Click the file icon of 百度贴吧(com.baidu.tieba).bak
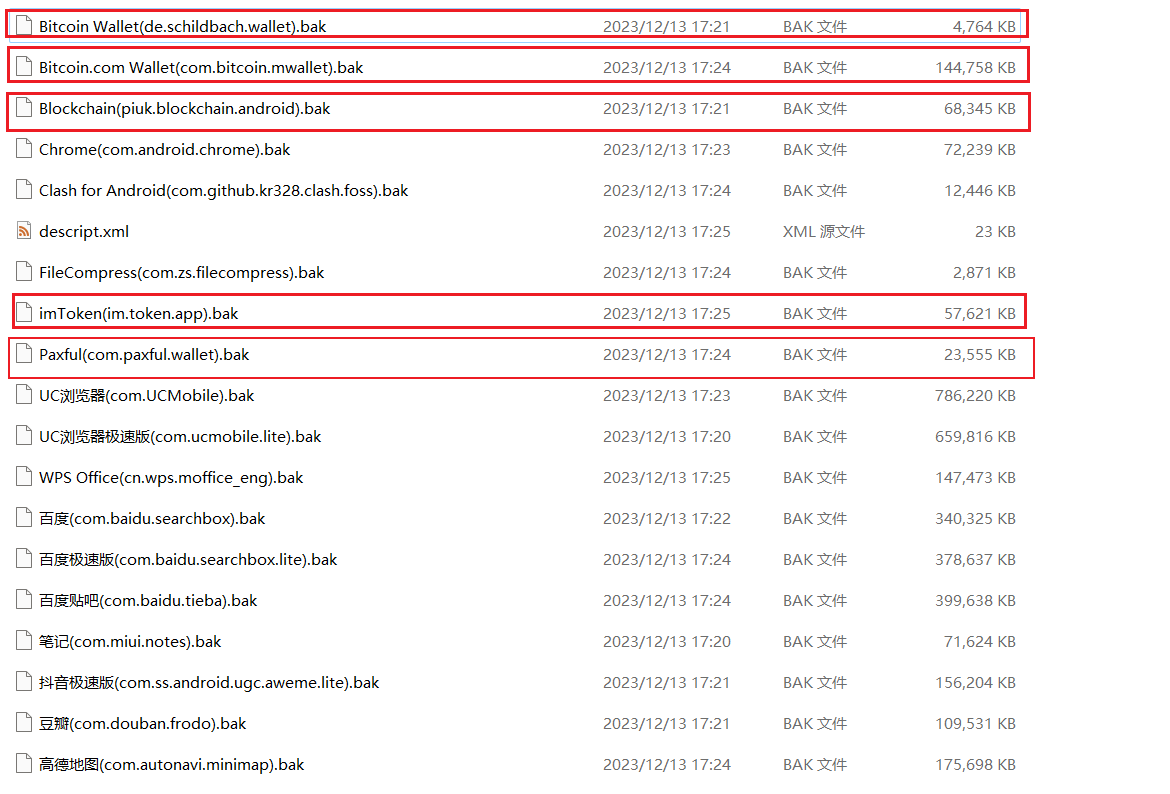The width and height of the screenshot is (1170, 794). (24, 601)
